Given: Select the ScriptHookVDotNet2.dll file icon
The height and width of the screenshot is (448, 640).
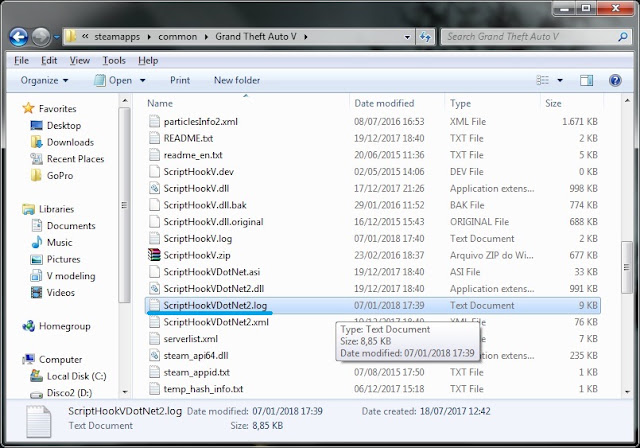Looking at the screenshot, I should pos(154,288).
